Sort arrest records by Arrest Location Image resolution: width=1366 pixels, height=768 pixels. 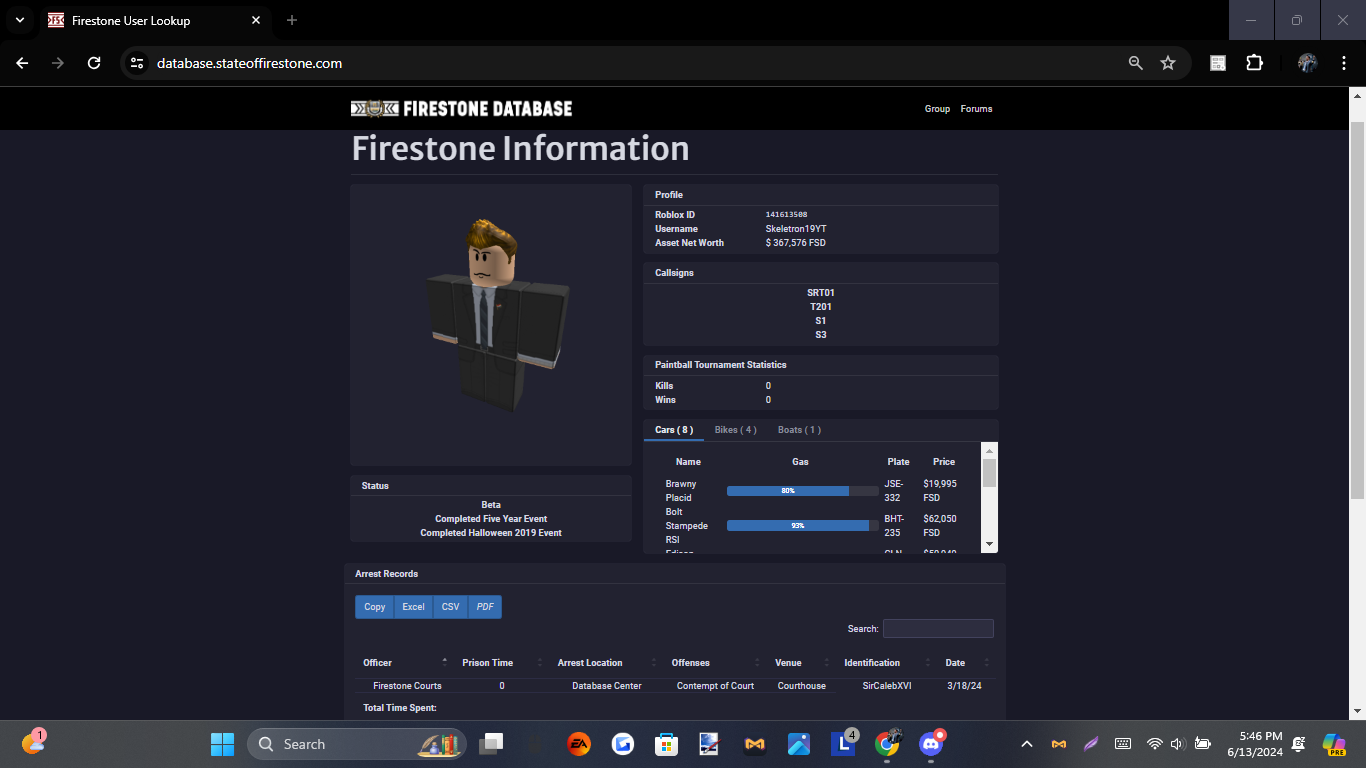click(605, 663)
